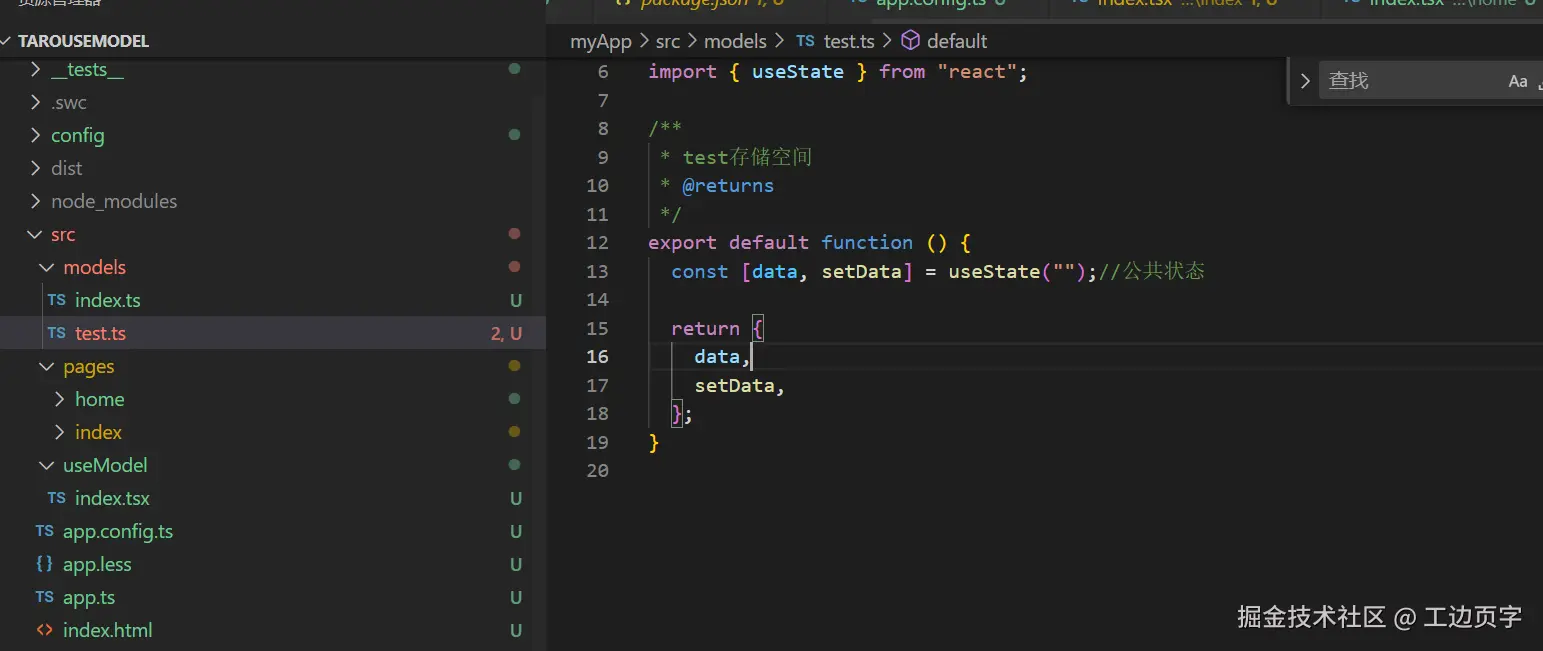The height and width of the screenshot is (651, 1543).
Task: Click setData on line 17
Action: 735,386
